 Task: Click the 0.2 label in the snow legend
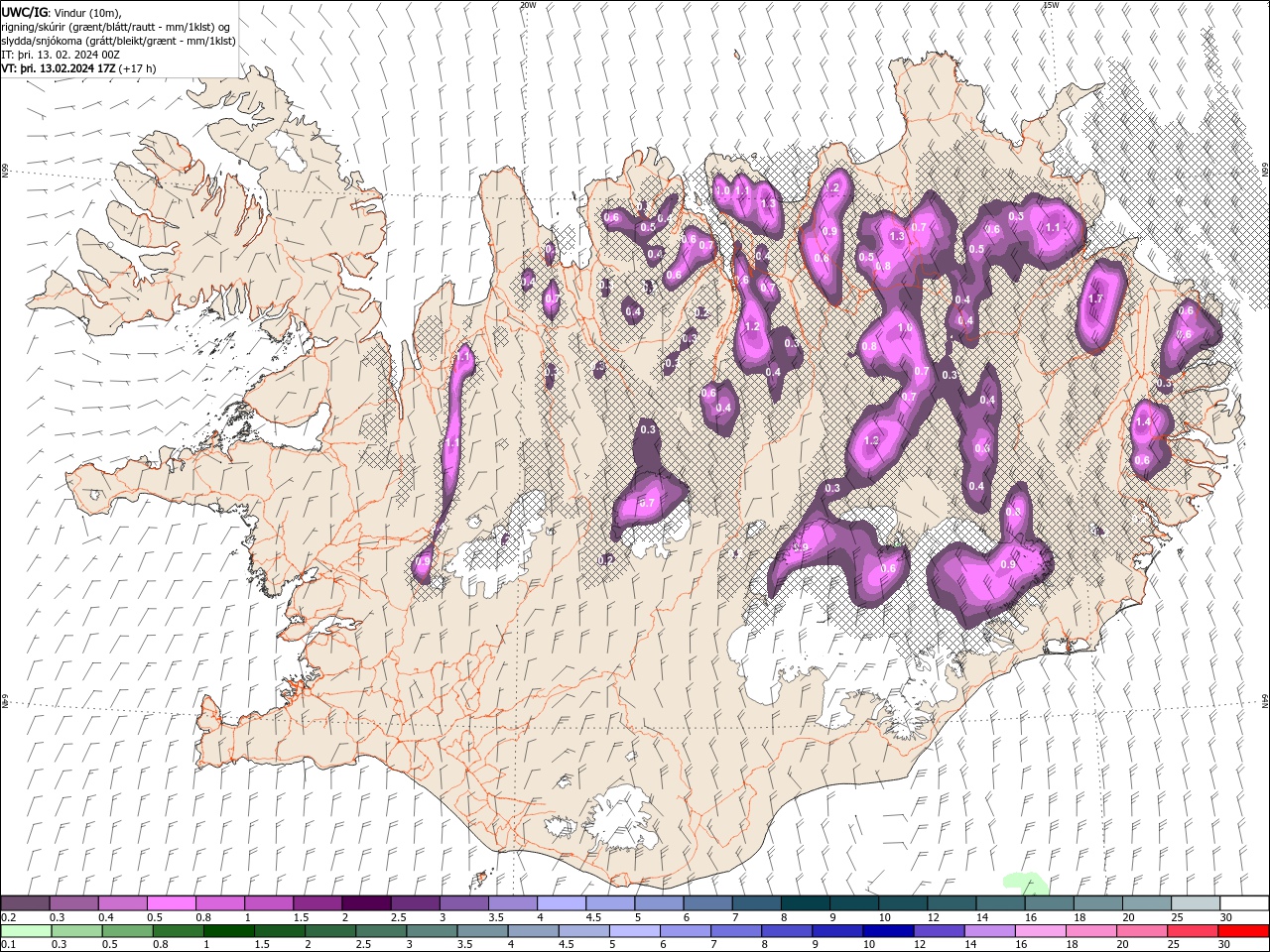pos(8,917)
